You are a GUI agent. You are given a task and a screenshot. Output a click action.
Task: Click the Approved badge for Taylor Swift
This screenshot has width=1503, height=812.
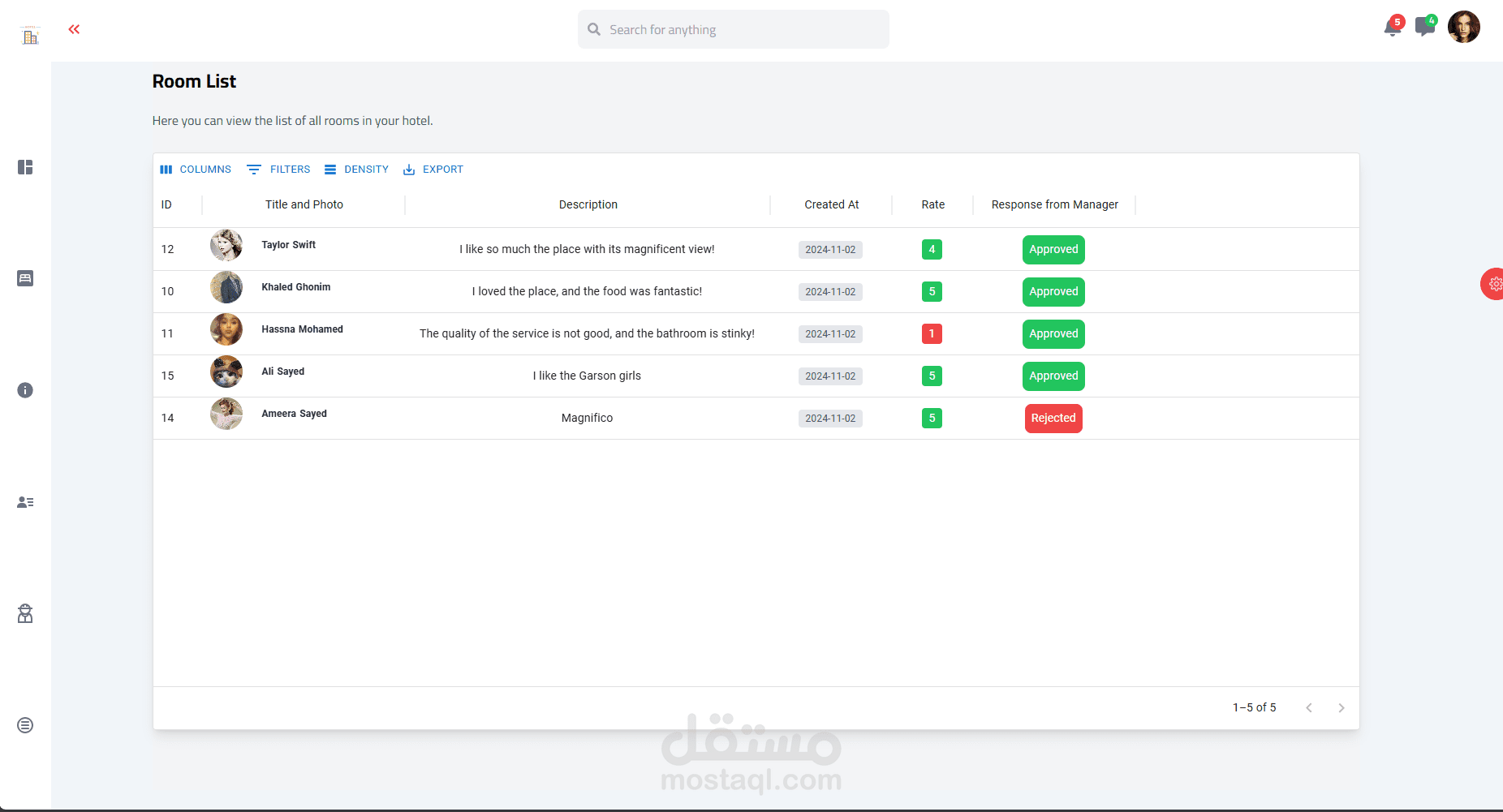(x=1053, y=250)
